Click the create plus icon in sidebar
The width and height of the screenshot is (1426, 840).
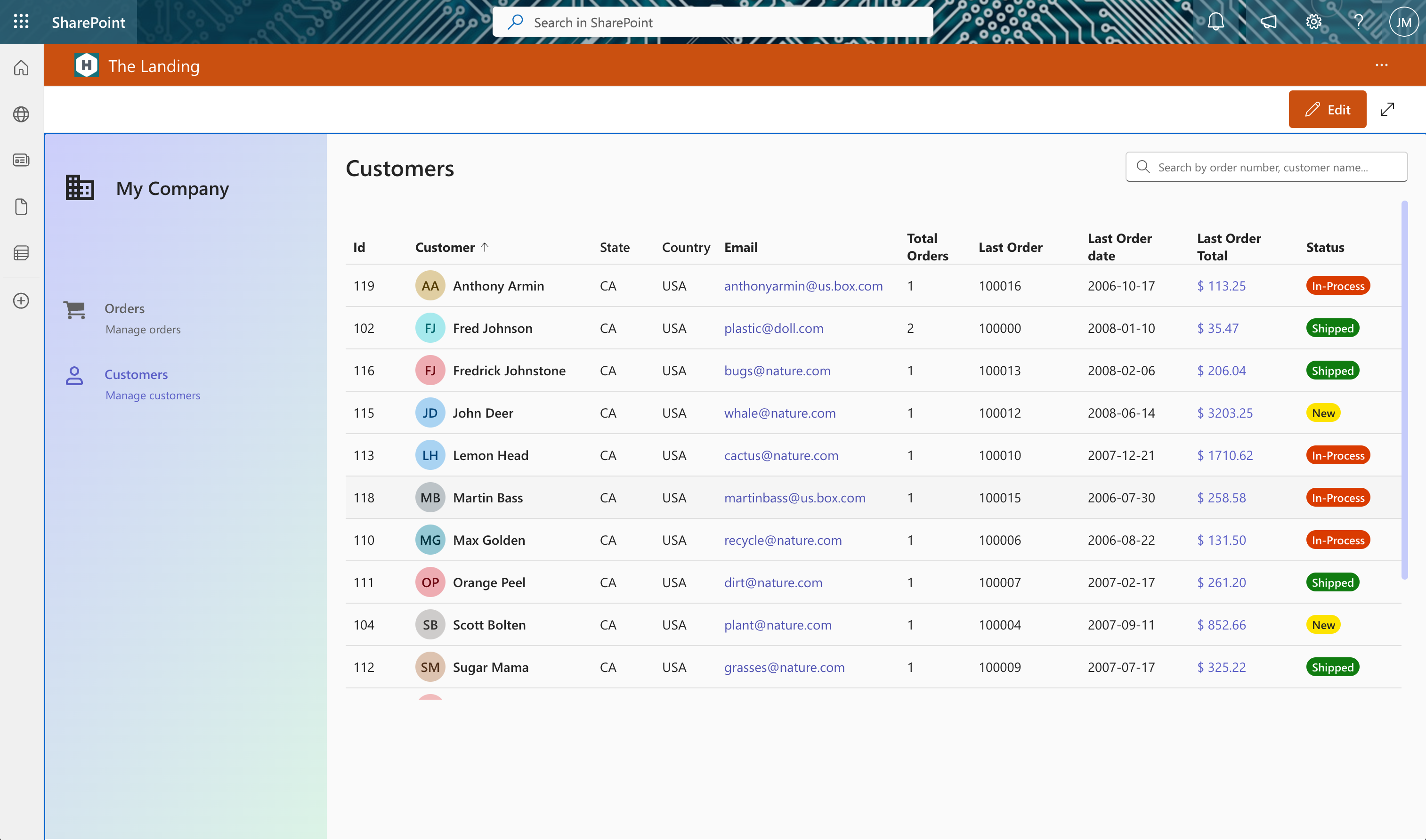pos(21,300)
